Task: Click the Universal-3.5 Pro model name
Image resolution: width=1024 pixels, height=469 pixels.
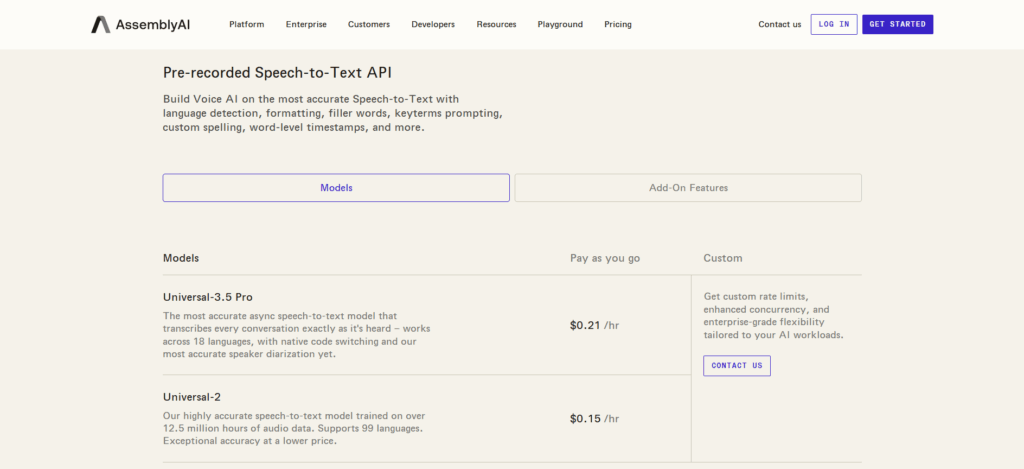Action: 208,297
